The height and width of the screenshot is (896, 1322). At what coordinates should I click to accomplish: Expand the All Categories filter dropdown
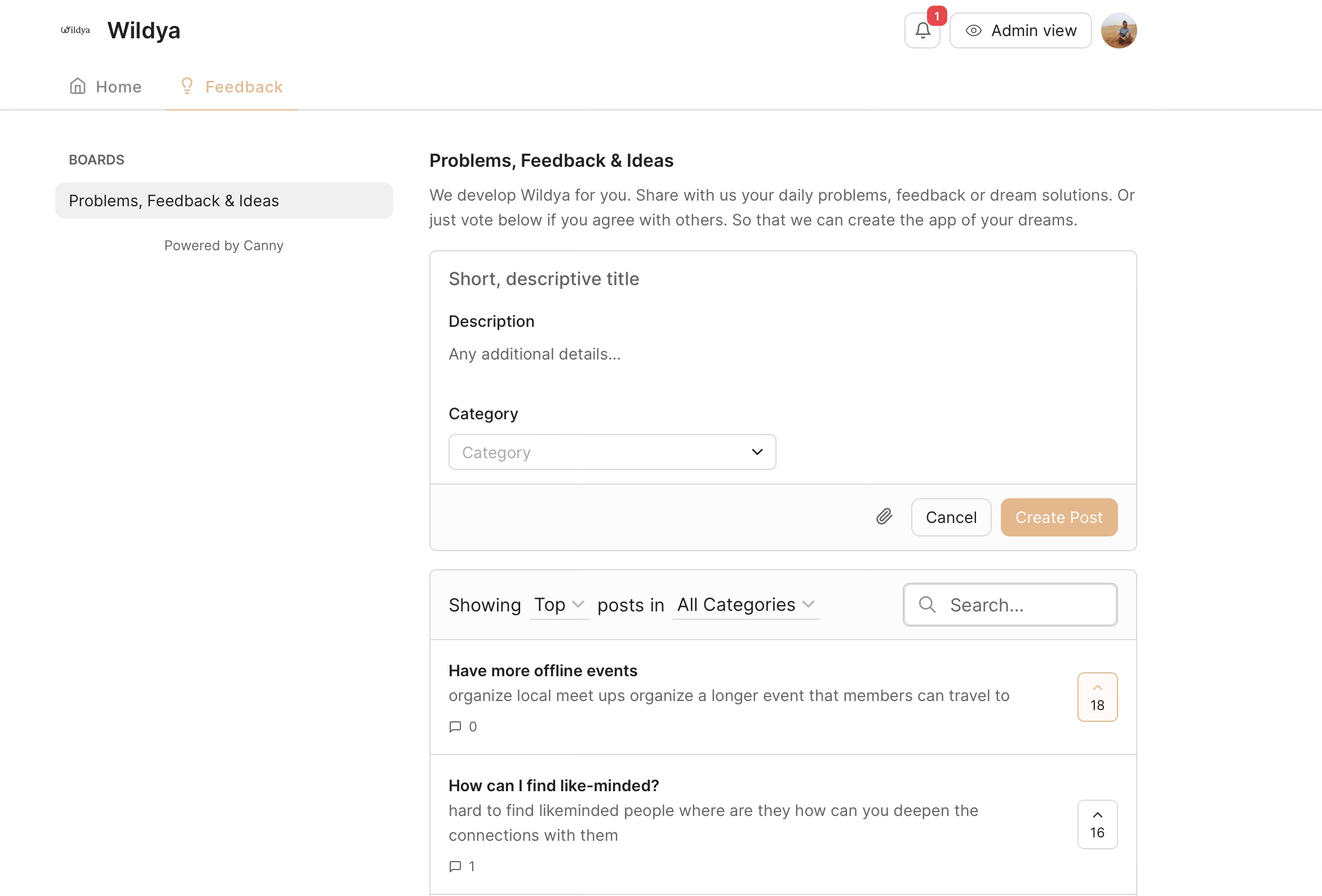coord(745,604)
